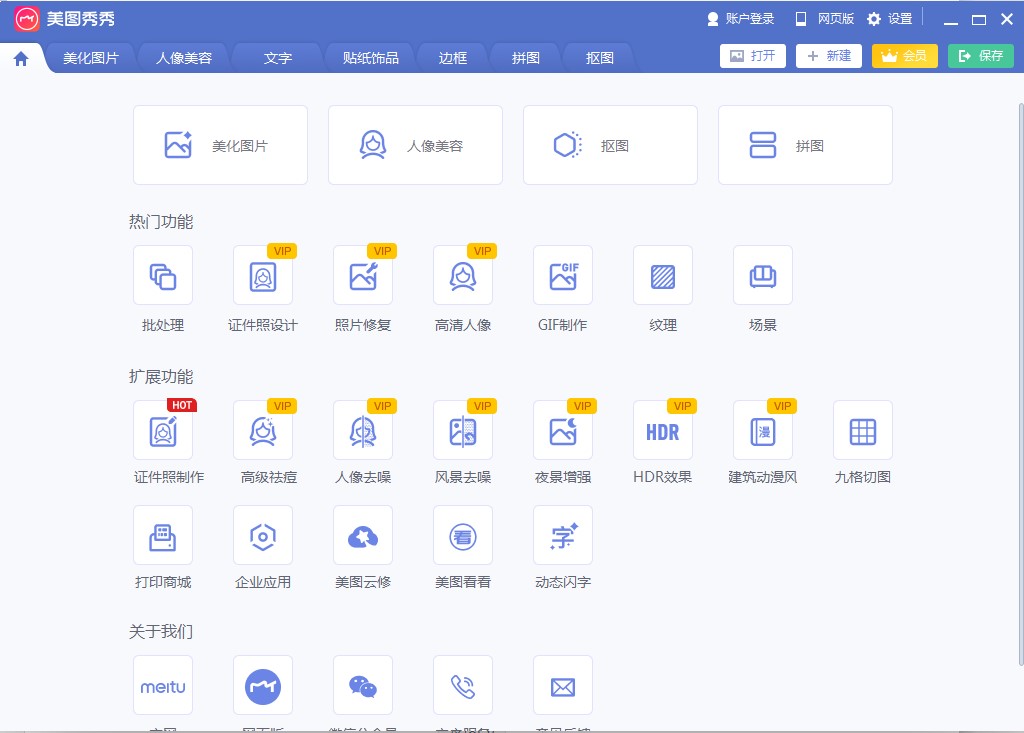The image size is (1024, 733).
Task: Apply the HDR效果 tool
Action: click(x=662, y=430)
